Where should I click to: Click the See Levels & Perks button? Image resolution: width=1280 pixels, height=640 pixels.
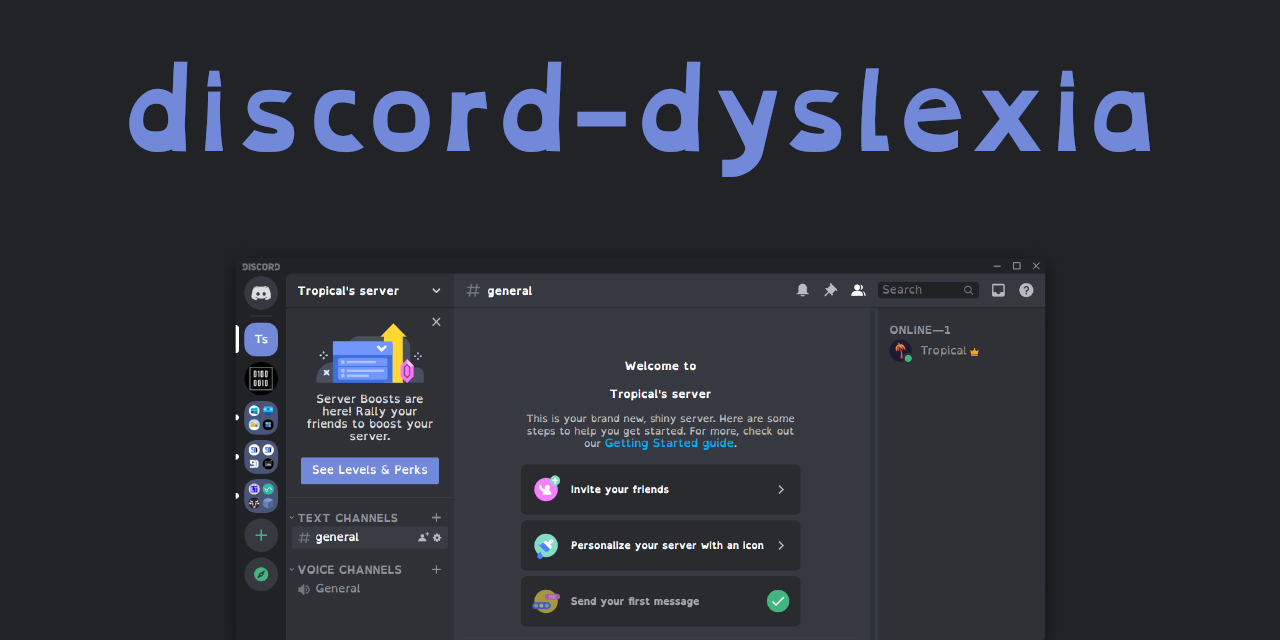(369, 470)
